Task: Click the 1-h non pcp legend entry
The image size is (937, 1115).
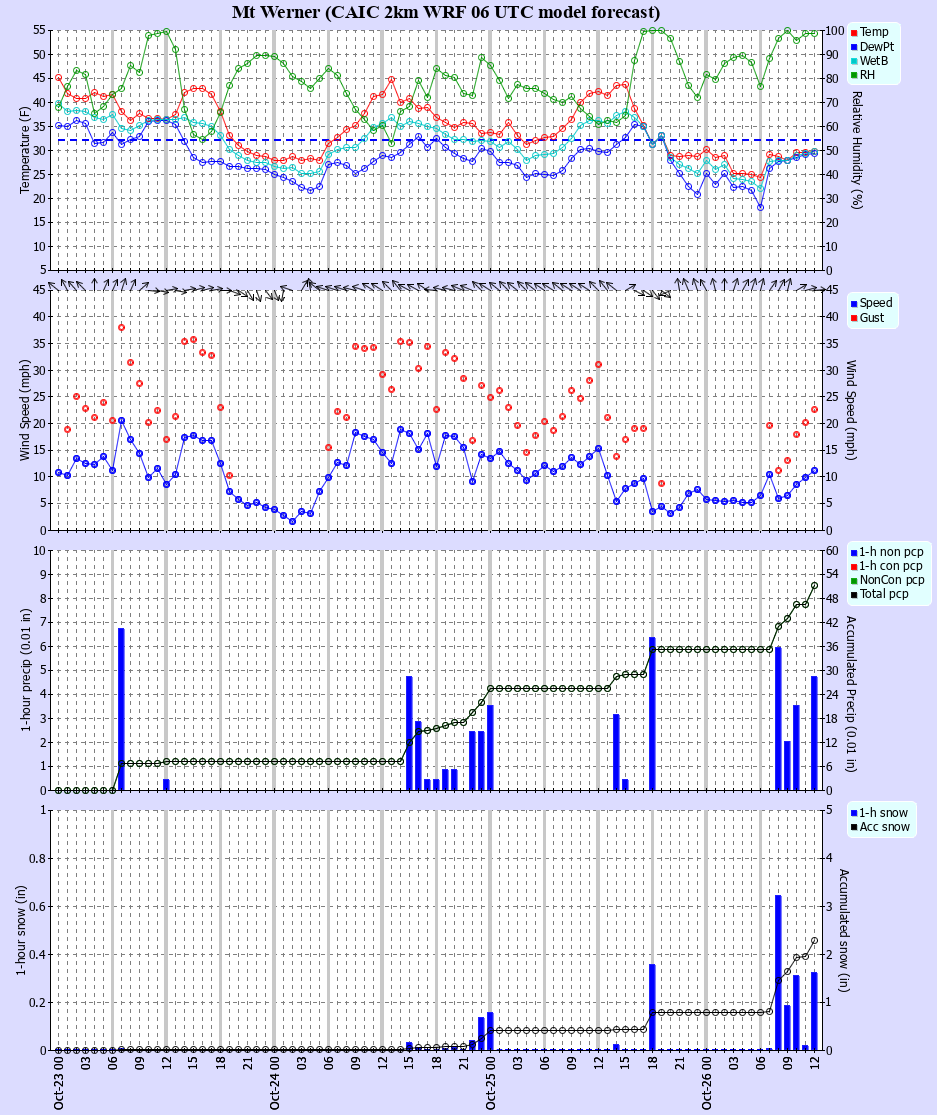Action: pos(887,552)
